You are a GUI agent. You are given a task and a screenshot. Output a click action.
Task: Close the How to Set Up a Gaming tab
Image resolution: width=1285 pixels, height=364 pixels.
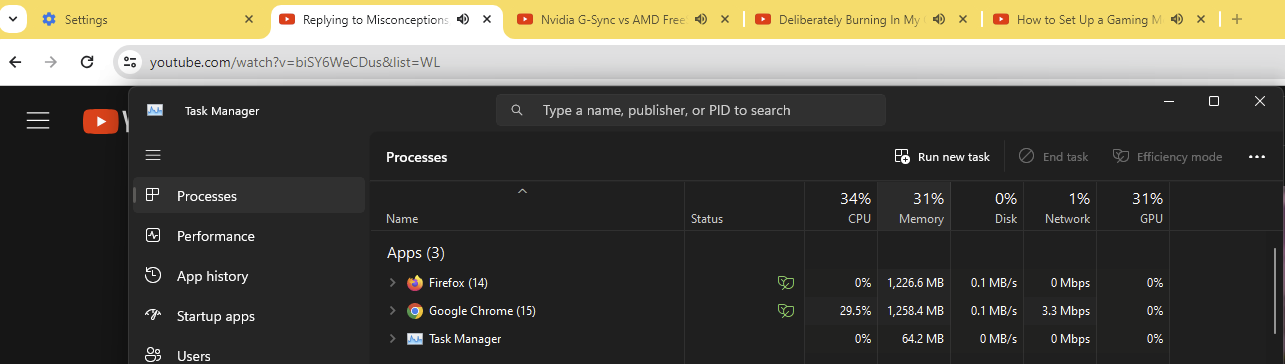click(1202, 19)
